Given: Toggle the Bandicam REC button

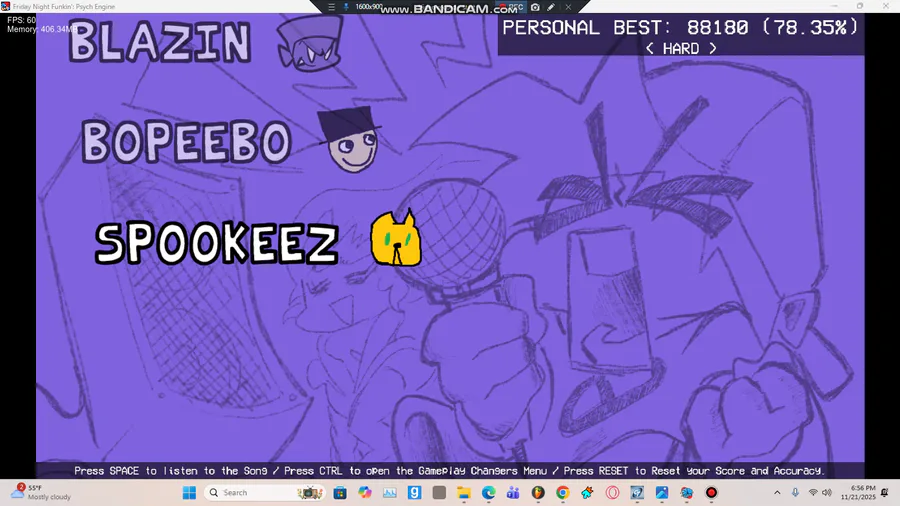Looking at the screenshot, I should click(511, 7).
